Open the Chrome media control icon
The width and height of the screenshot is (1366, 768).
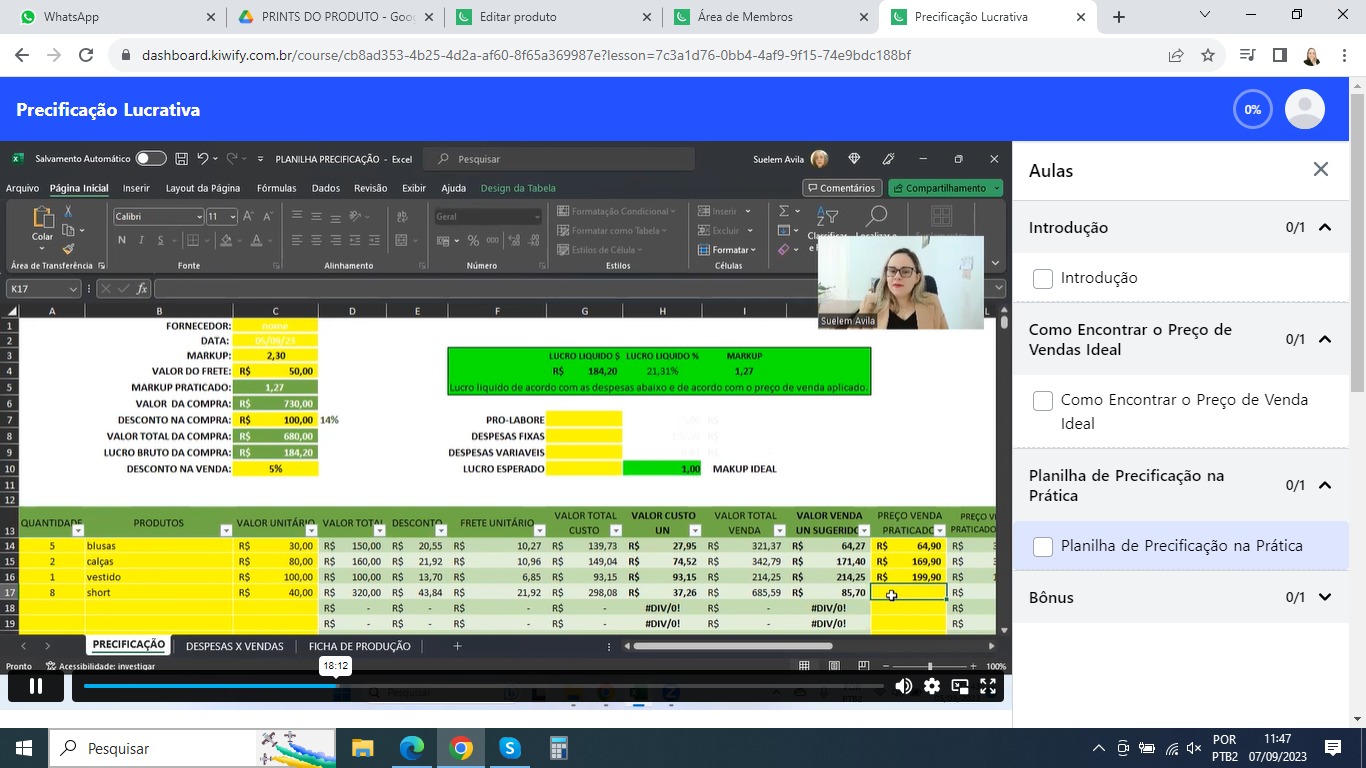click(x=1247, y=55)
